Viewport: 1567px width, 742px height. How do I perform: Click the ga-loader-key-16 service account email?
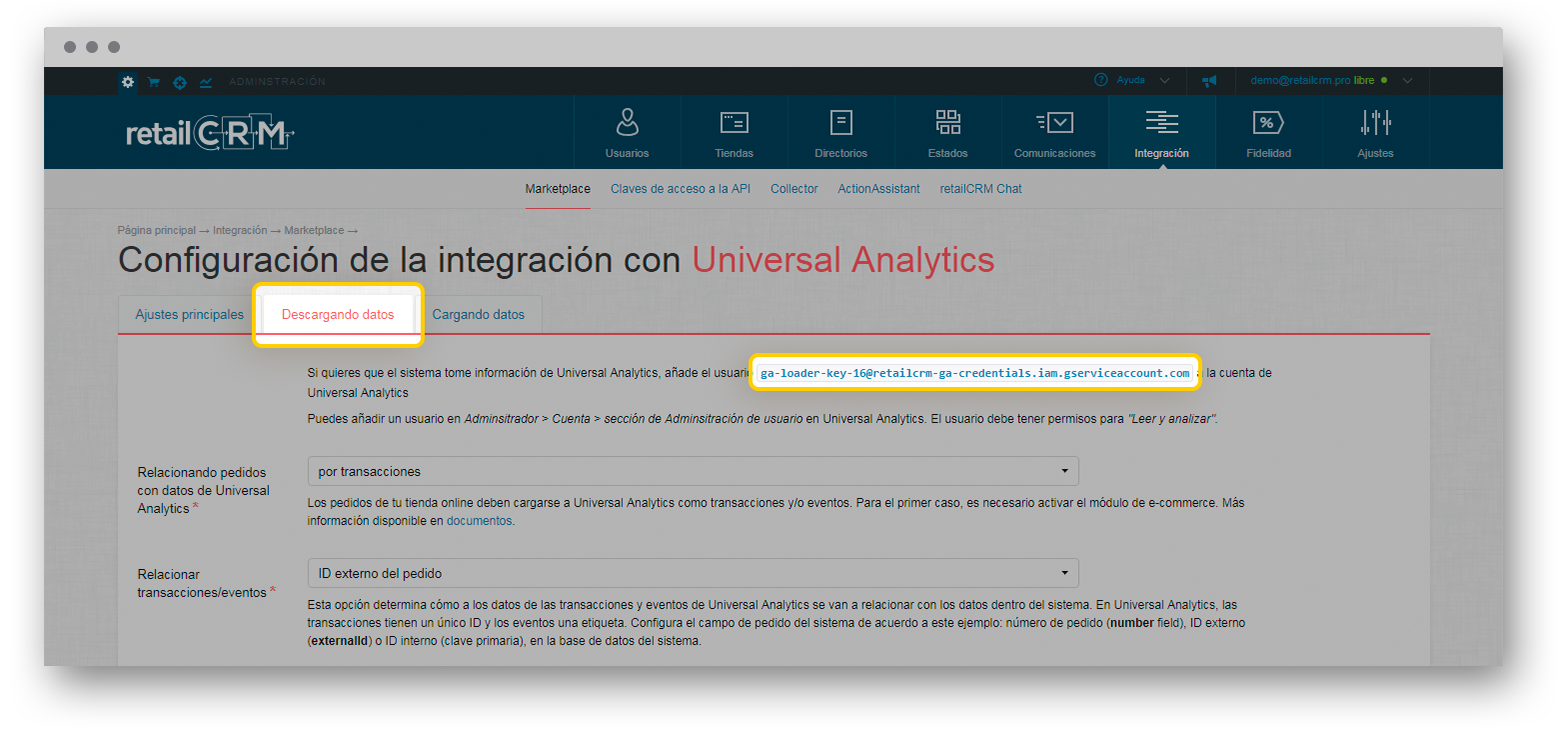(975, 373)
